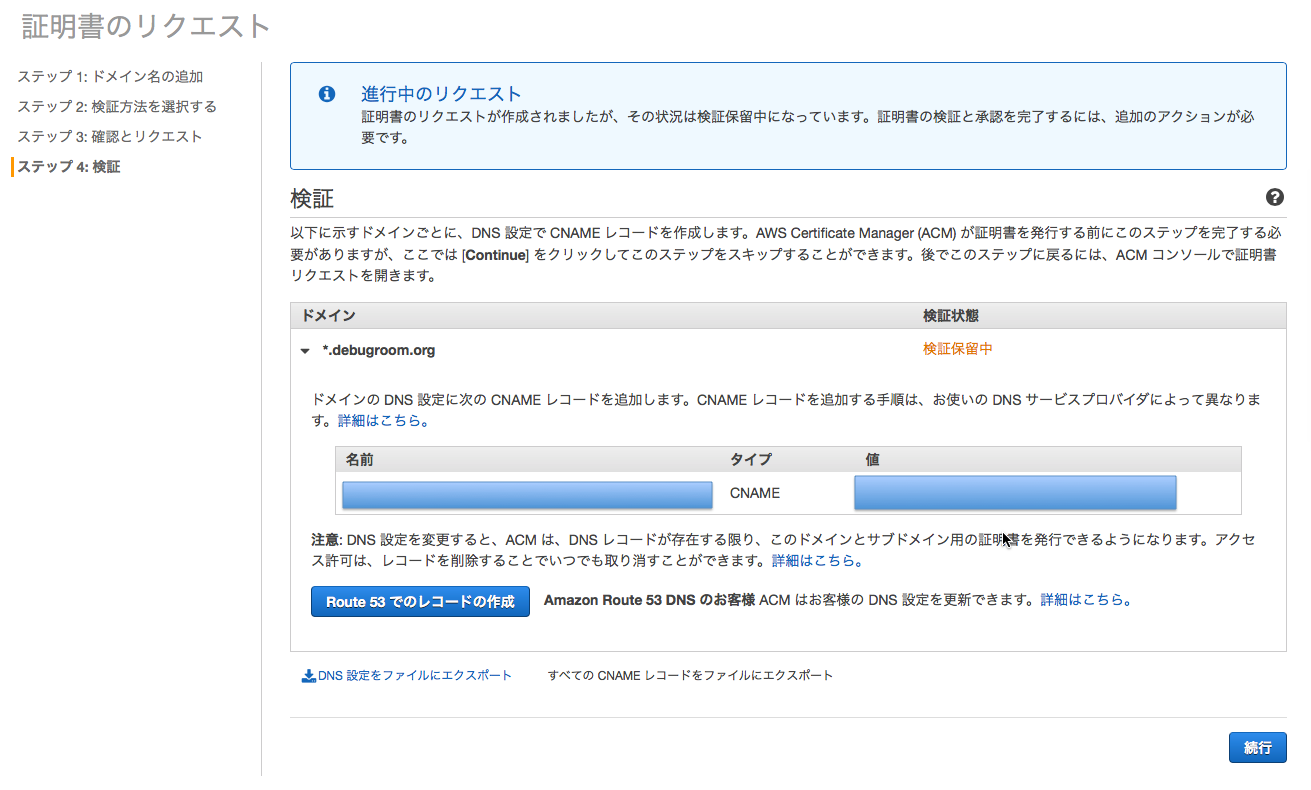
Task: Click the 検証保留中 status text
Action: (958, 349)
